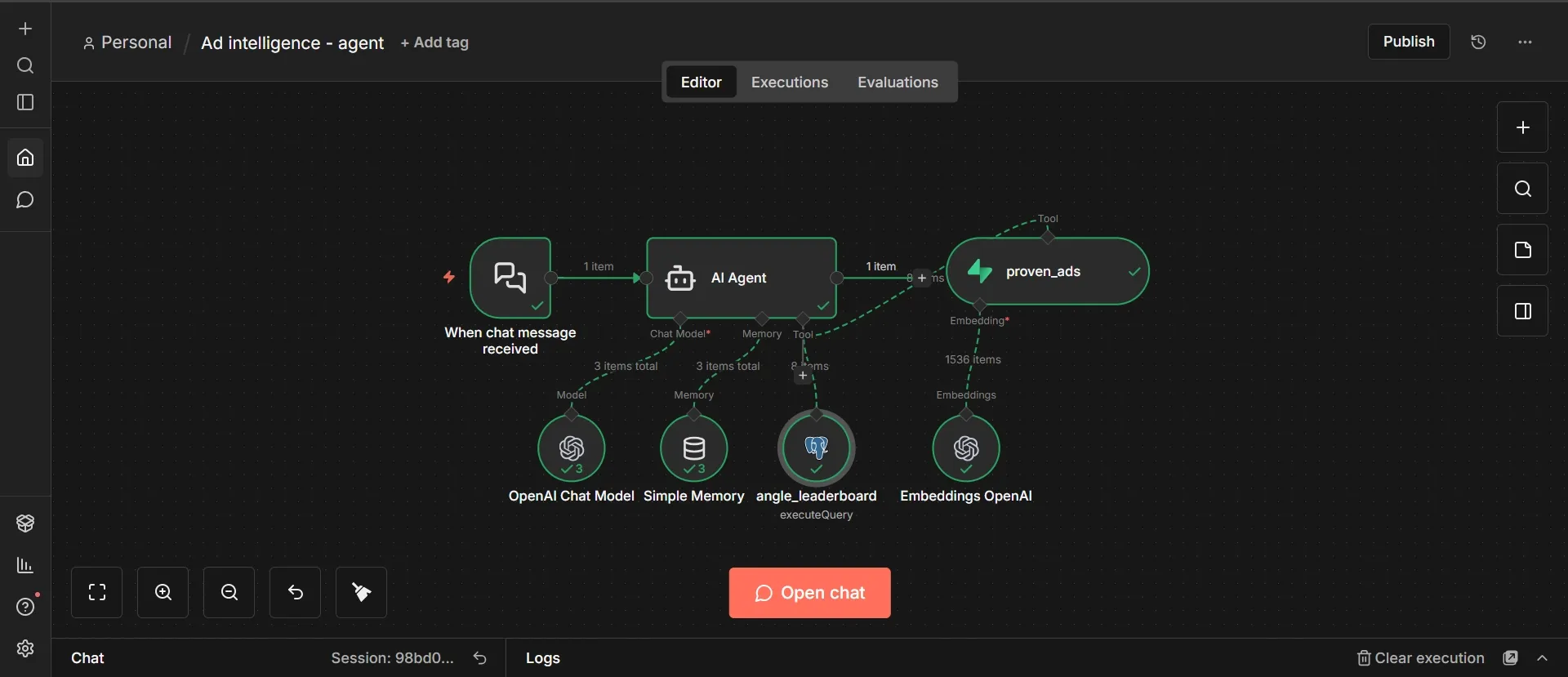Click Clear execution
The height and width of the screenshot is (677, 1568).
[1420, 658]
